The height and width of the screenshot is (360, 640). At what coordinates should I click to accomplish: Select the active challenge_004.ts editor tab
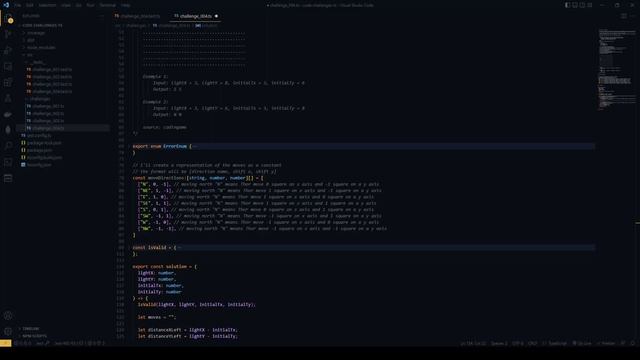(196, 16)
